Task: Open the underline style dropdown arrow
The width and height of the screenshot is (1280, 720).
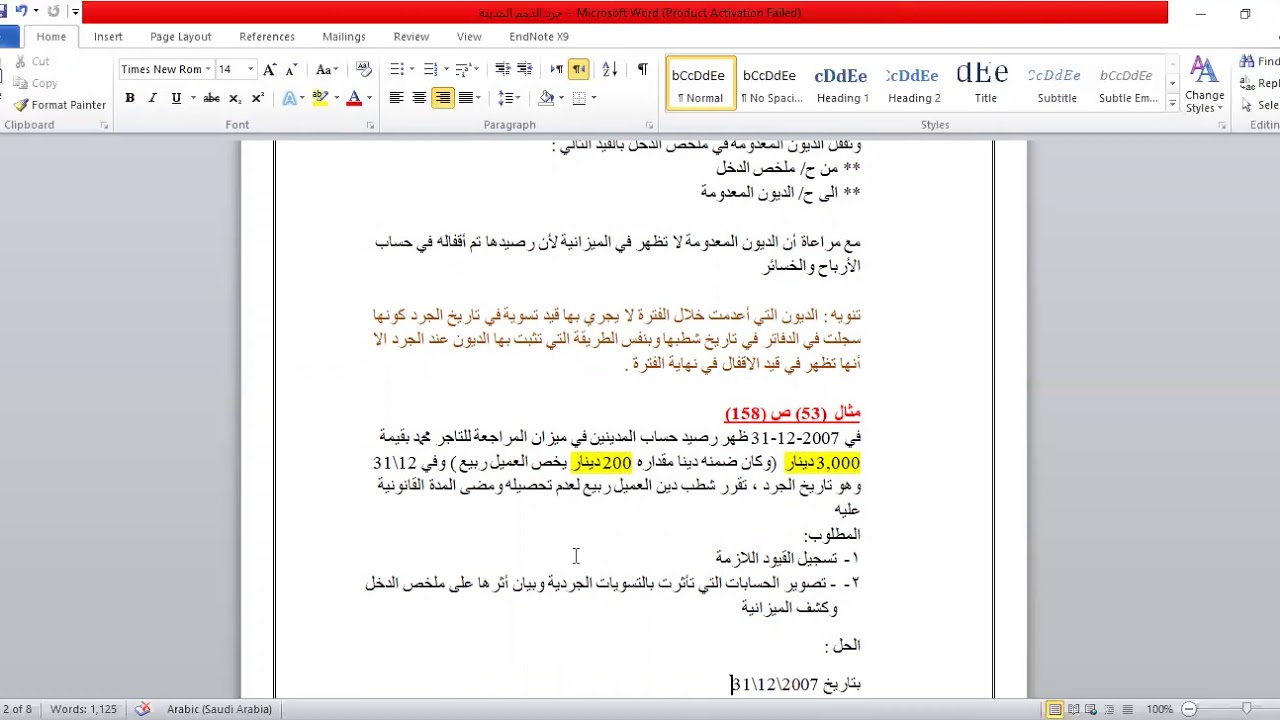Action: [191, 98]
